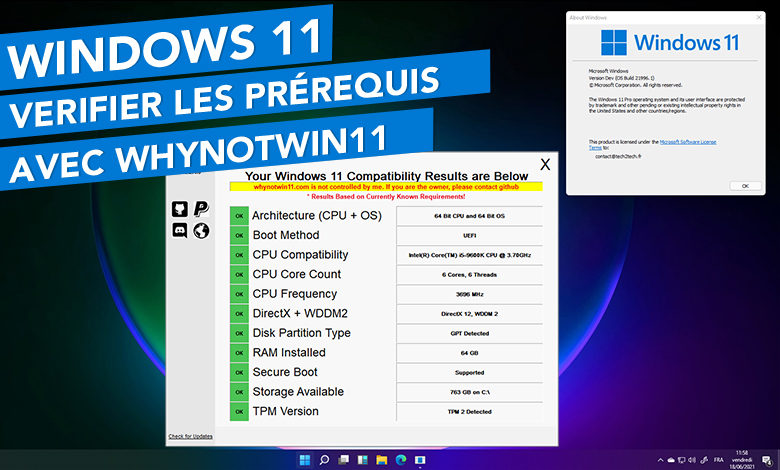Click the OK badge beside Storage Available
780x470 pixels.
239,392
